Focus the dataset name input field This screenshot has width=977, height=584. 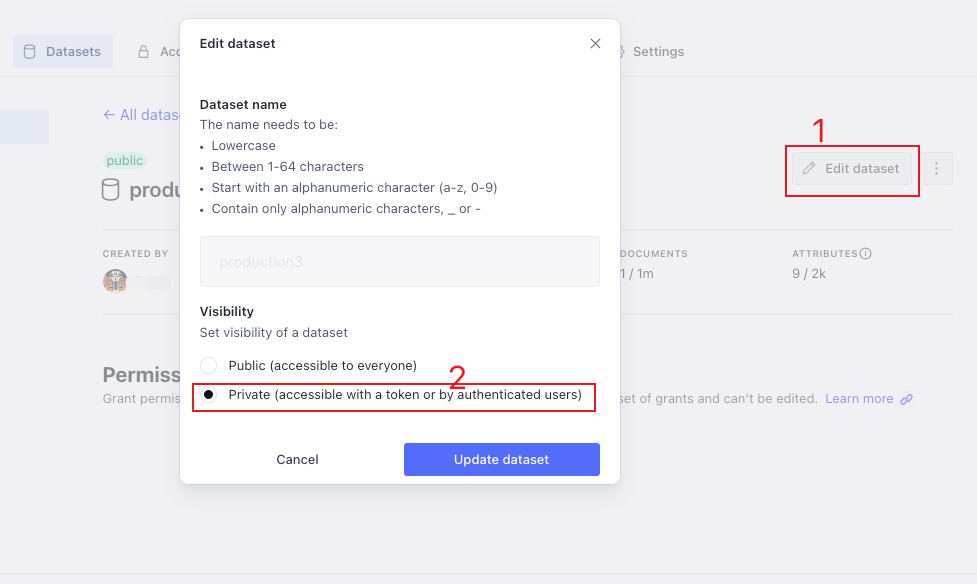400,262
